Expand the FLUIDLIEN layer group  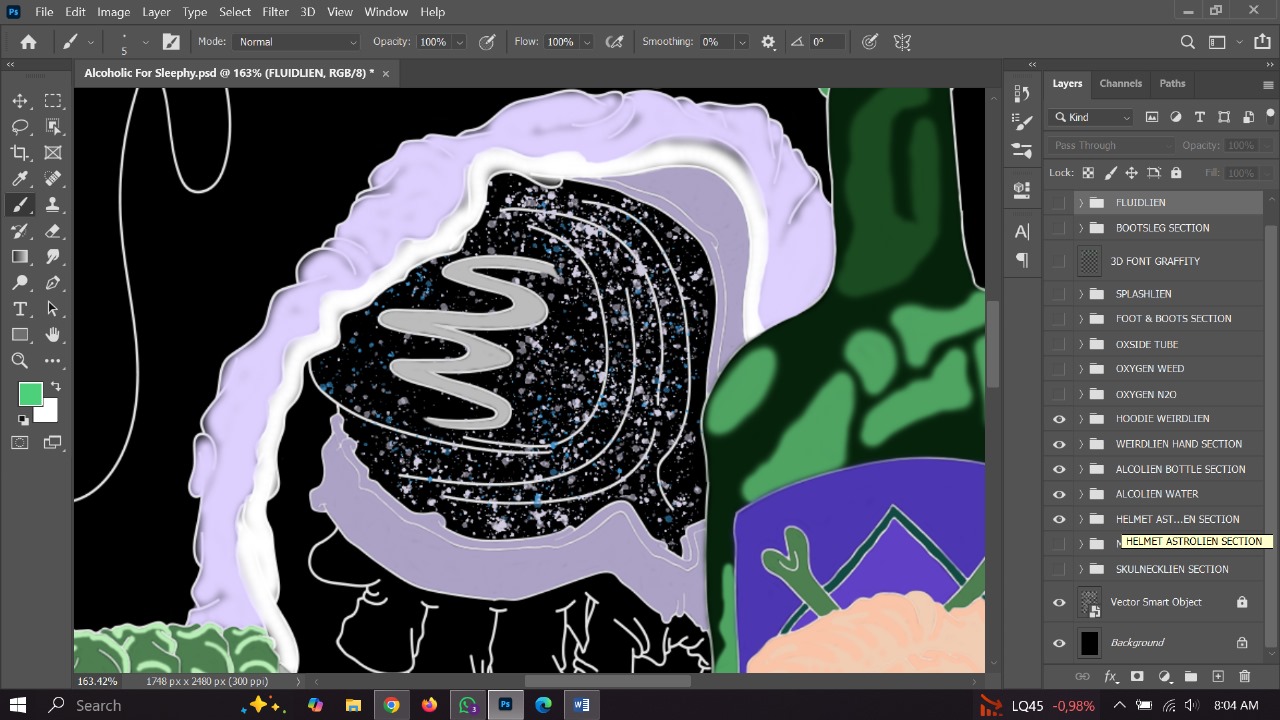[1080, 202]
